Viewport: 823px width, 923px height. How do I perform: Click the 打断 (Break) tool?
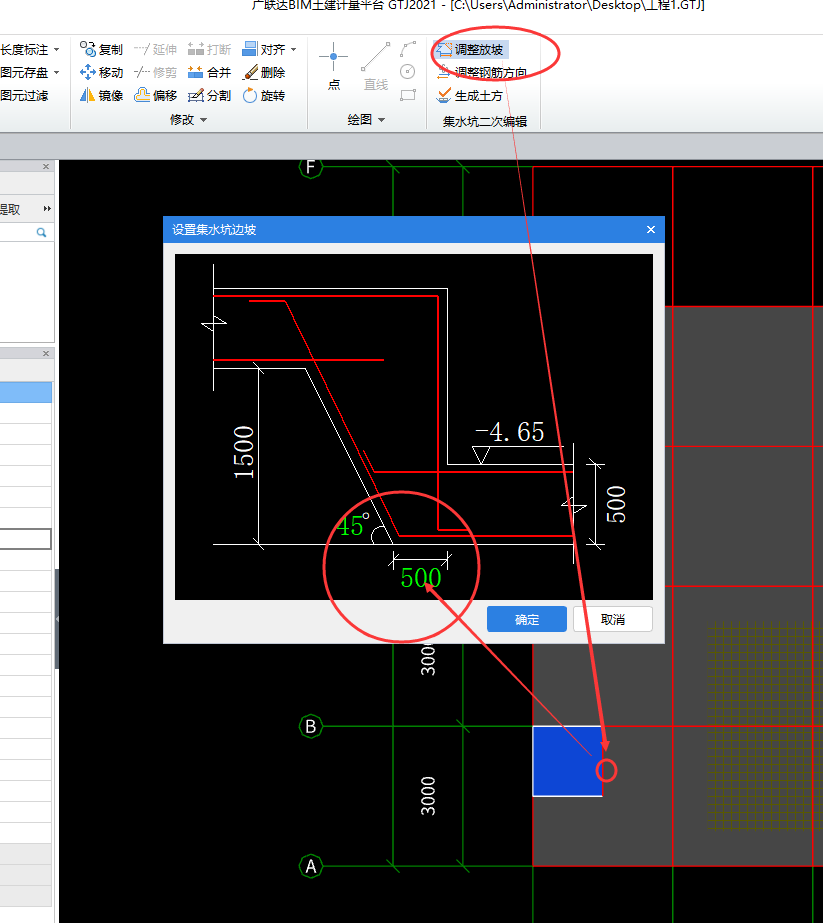coord(210,49)
